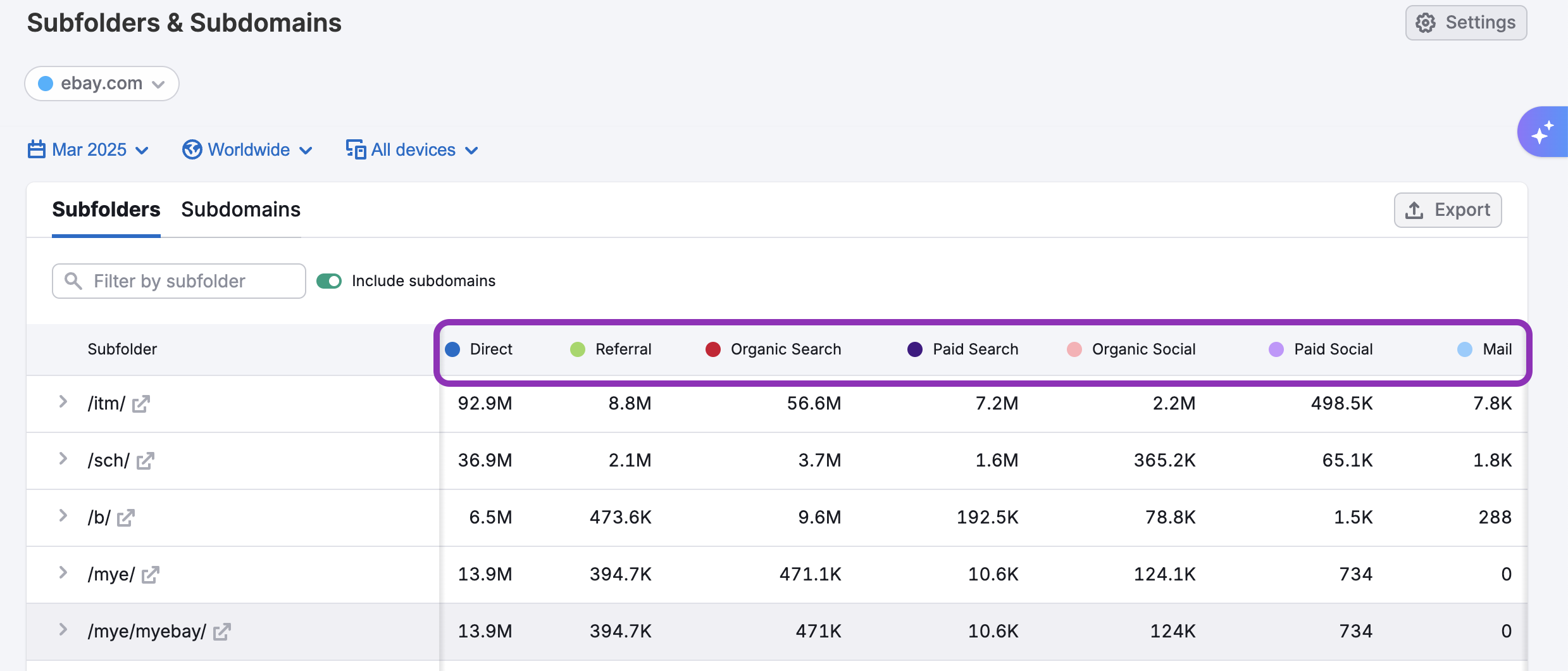This screenshot has width=1568, height=671.
Task: Click the search magnifier icon in filter
Action: pyautogui.click(x=73, y=281)
